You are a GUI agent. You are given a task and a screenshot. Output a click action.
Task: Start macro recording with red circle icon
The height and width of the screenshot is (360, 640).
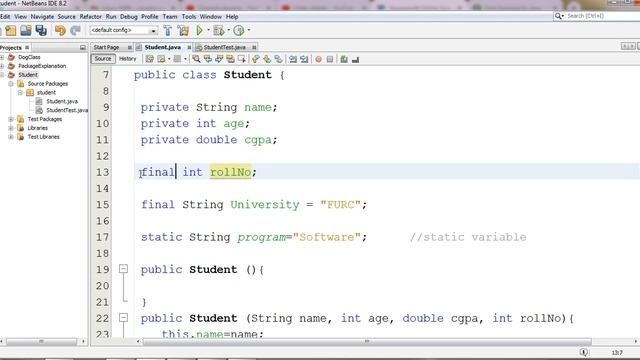(318, 59)
